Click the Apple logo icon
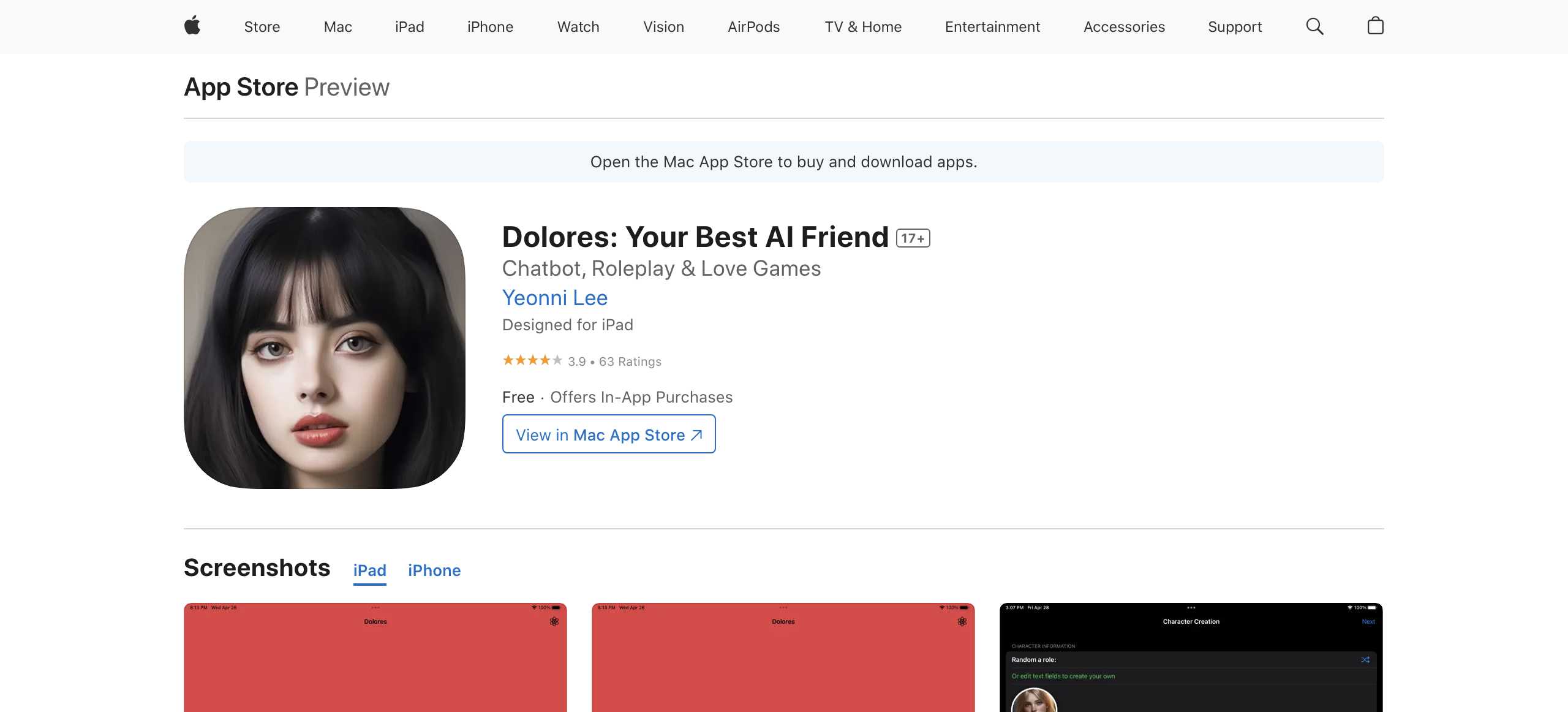This screenshot has width=1568, height=712. click(x=192, y=26)
